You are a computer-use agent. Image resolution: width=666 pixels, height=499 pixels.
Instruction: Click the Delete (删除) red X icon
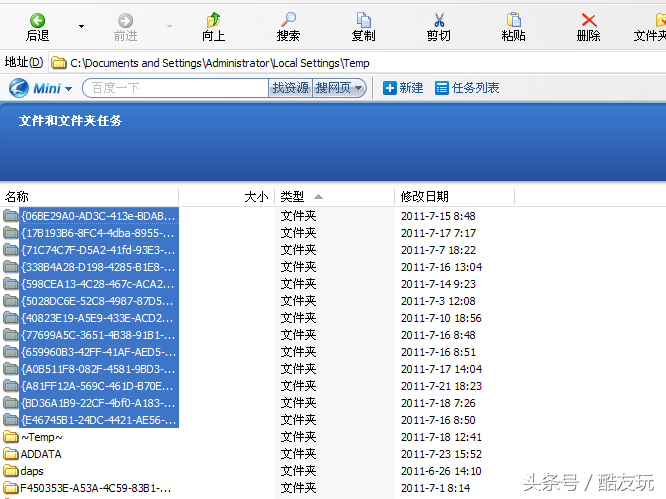589,20
